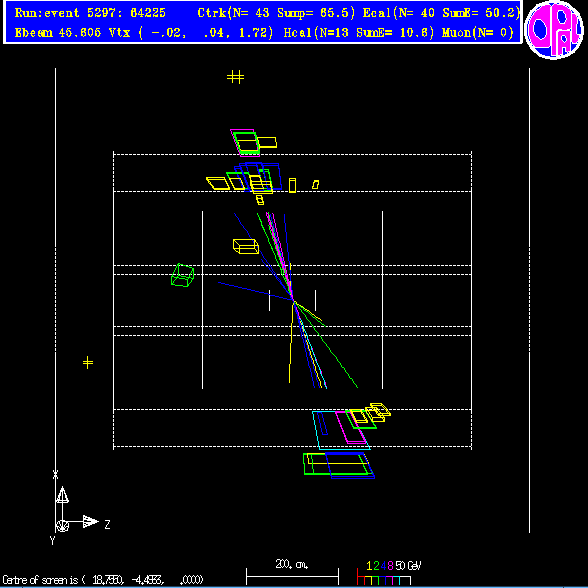Click the OPAL logo in the corner
Viewport: 588px width, 588px height.
554,30
